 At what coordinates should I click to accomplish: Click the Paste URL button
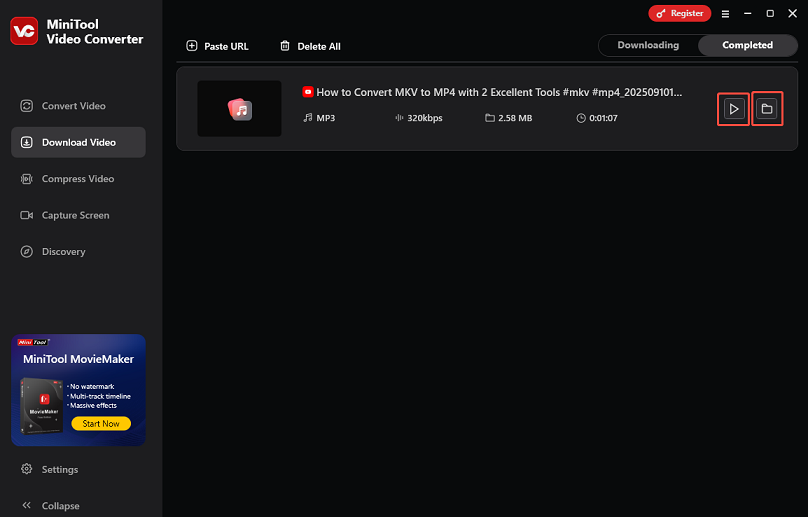tap(217, 46)
